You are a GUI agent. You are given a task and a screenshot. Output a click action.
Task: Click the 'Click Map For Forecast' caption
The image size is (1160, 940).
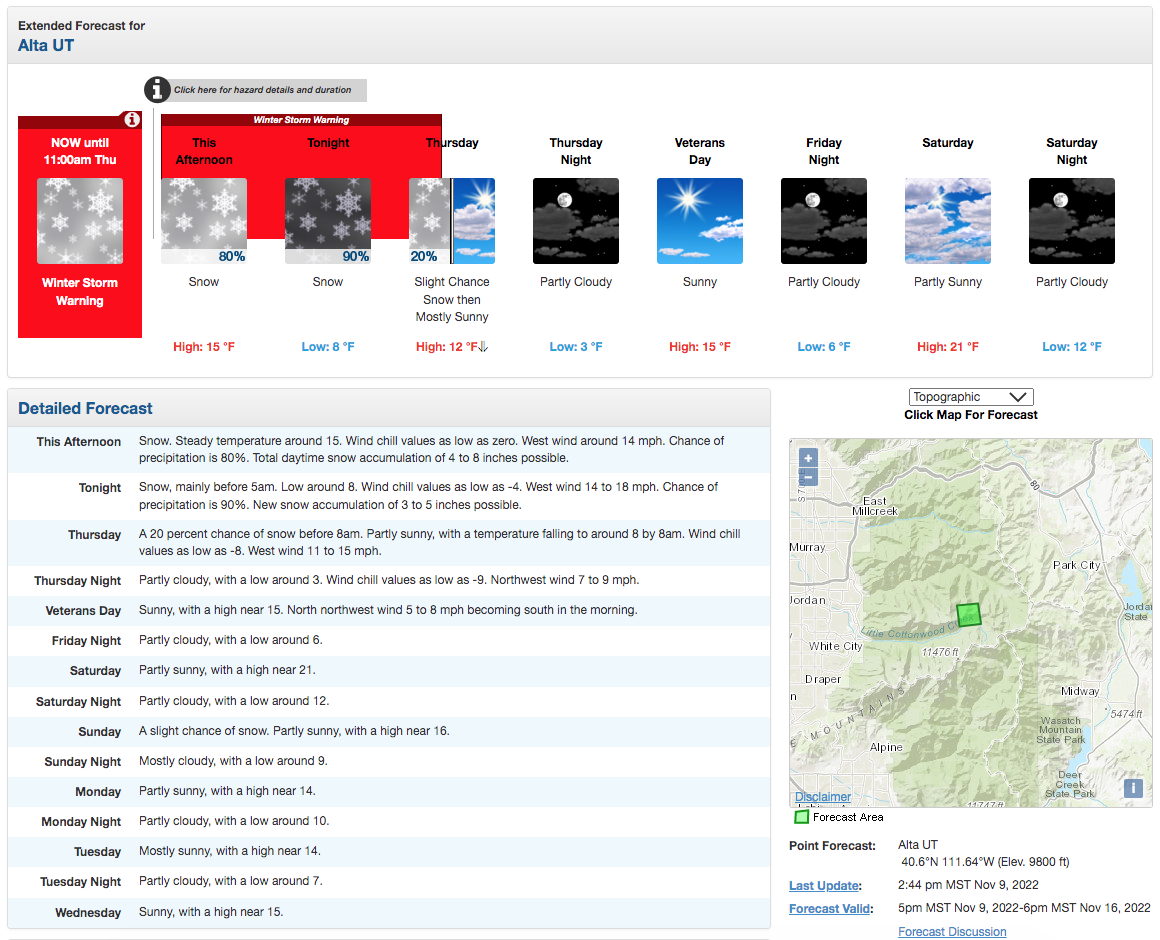coord(971,415)
